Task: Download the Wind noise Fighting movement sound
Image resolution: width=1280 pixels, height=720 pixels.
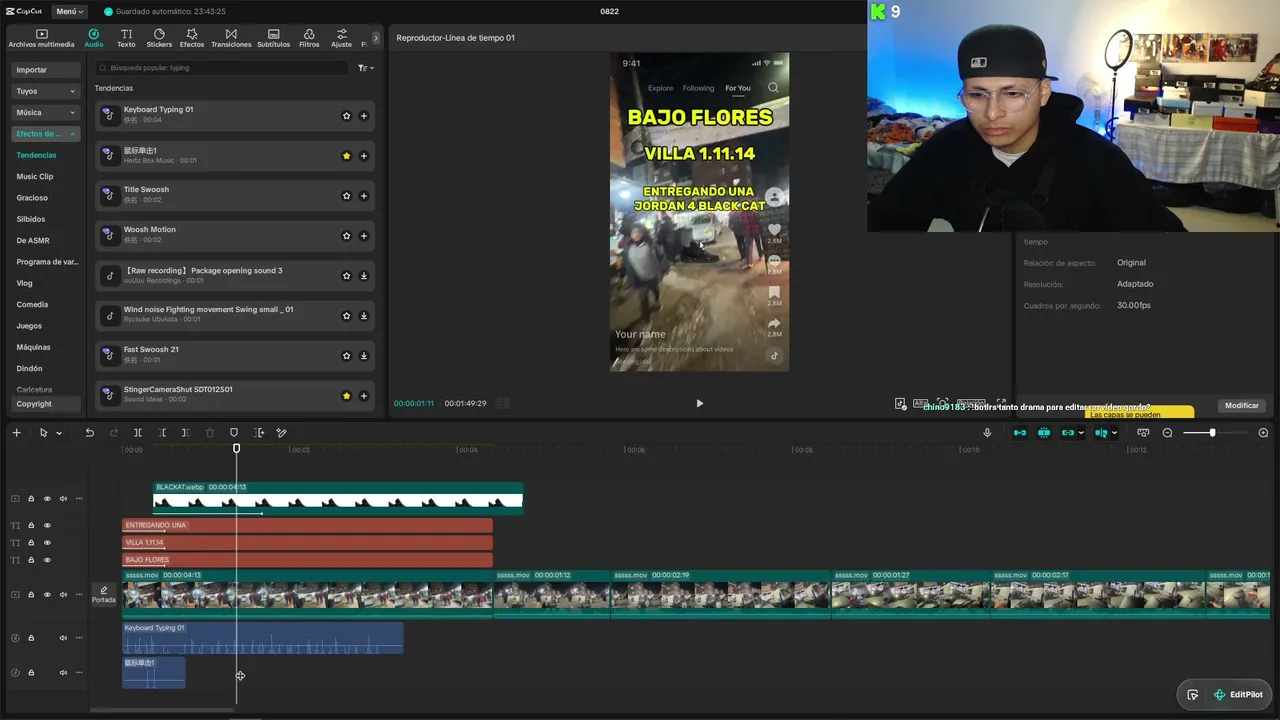Action: 364,316
